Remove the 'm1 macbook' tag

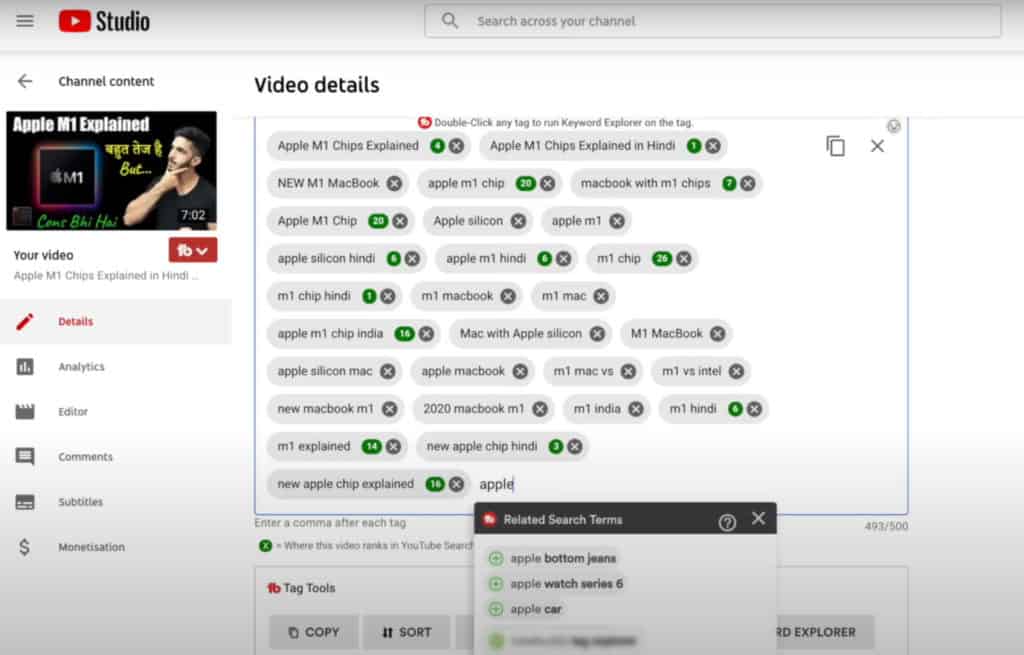(x=507, y=296)
